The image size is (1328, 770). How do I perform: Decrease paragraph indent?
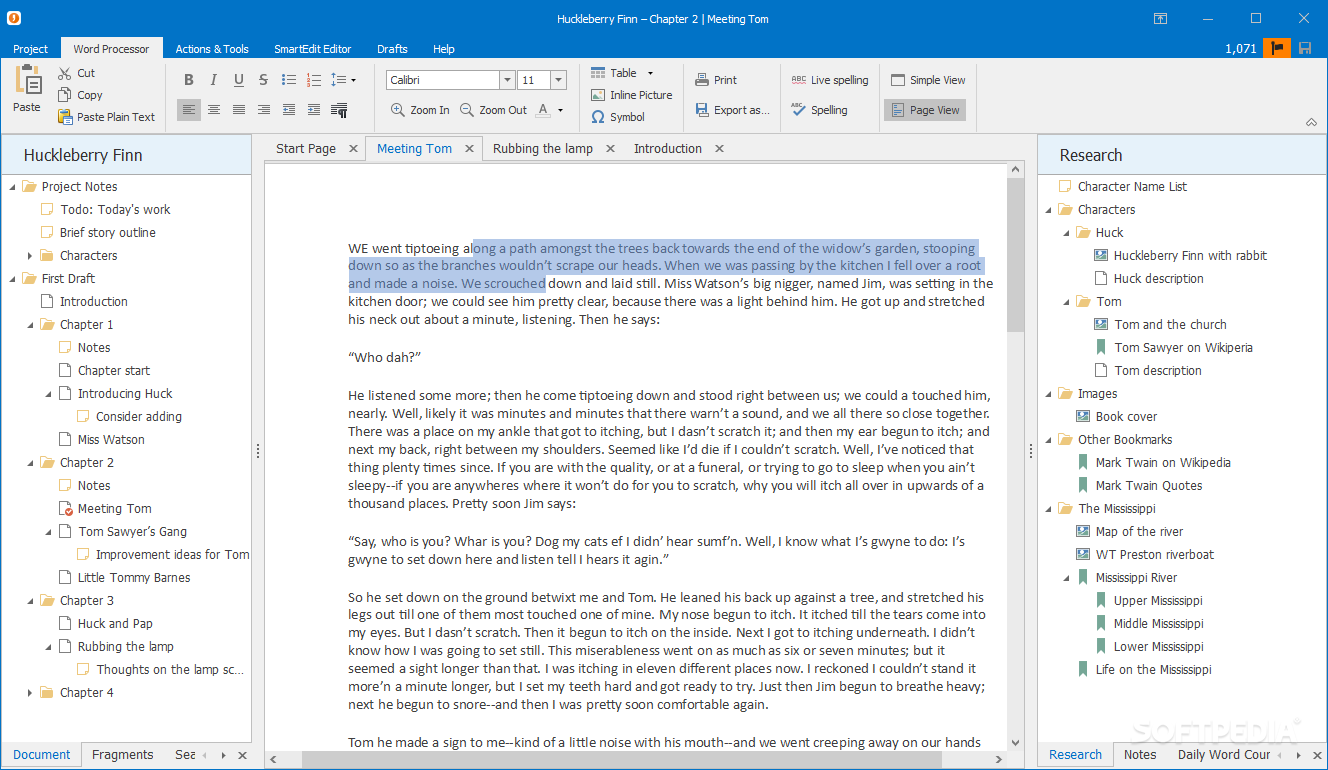[288, 110]
